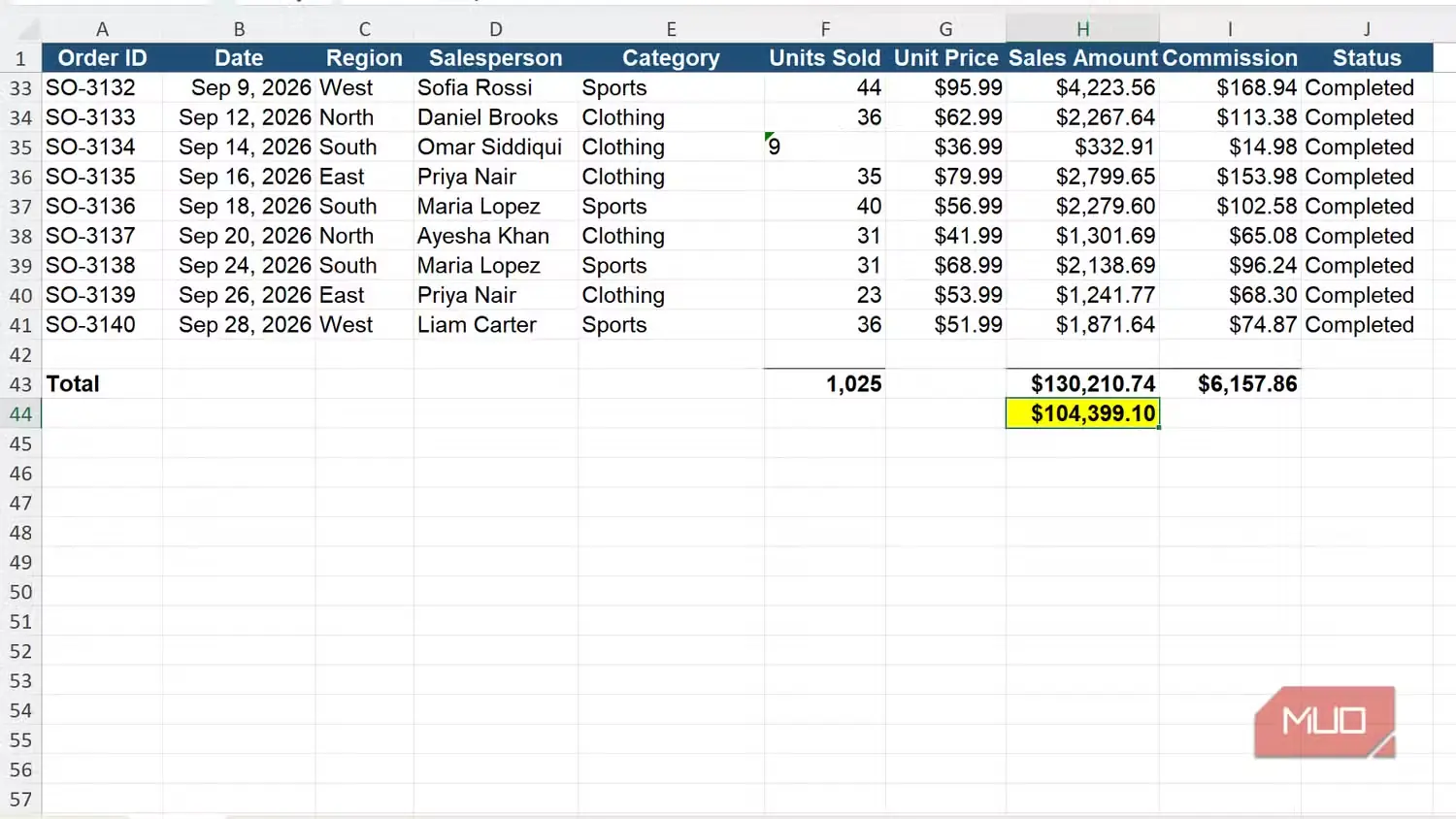The image size is (1456, 819).
Task: Click the Salesperson header cell
Action: point(496,58)
